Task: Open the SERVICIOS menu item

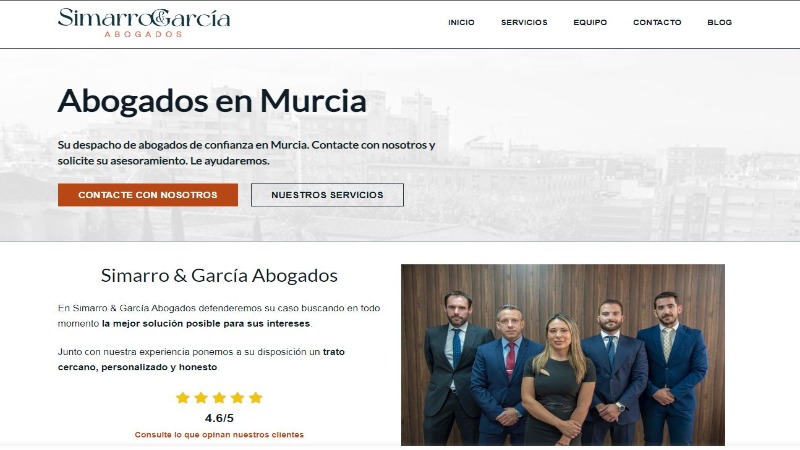Action: coord(524,22)
